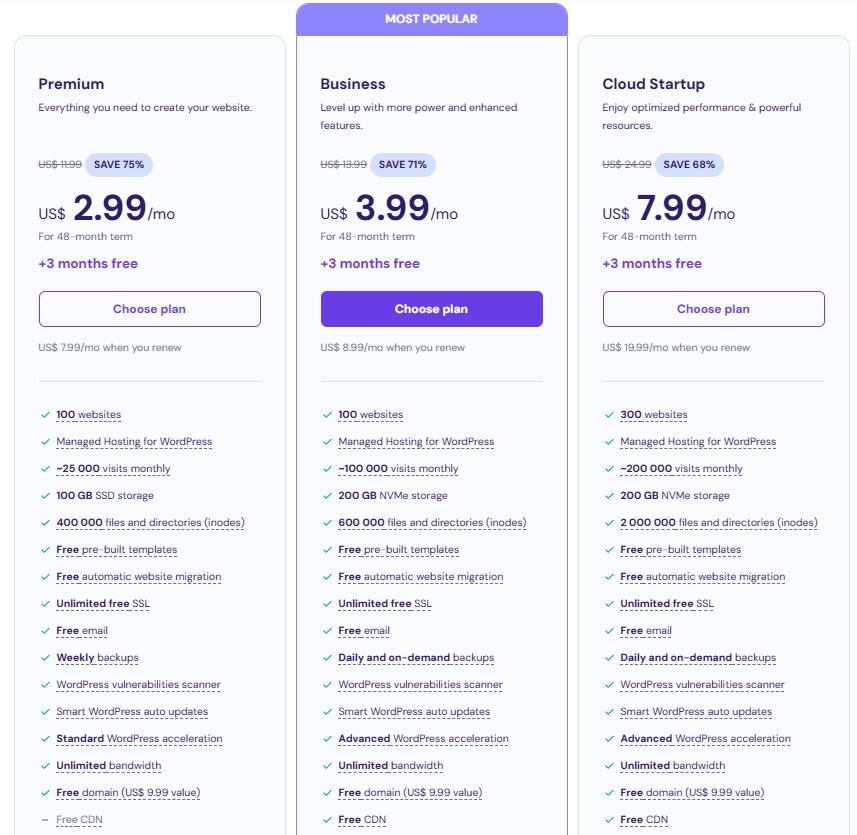Select Choose plan for Cloud Startup
Image resolution: width=857 pixels, height=835 pixels.
[x=713, y=309]
